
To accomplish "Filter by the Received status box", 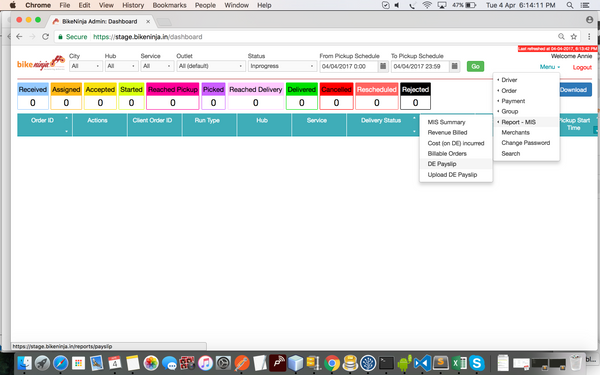I will [33, 96].
